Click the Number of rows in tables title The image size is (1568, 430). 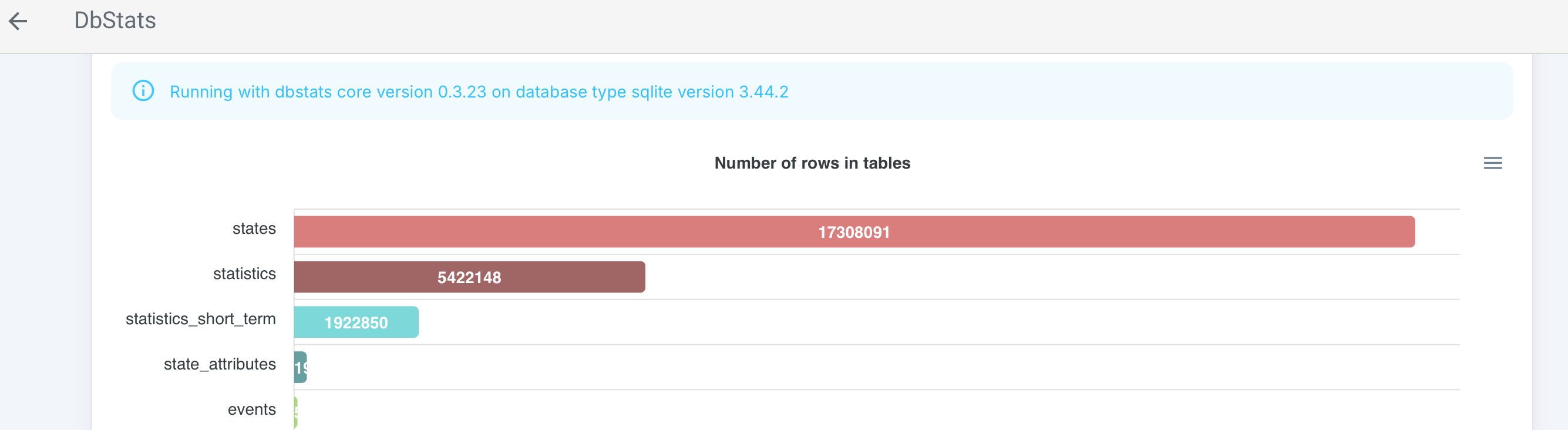pos(812,163)
